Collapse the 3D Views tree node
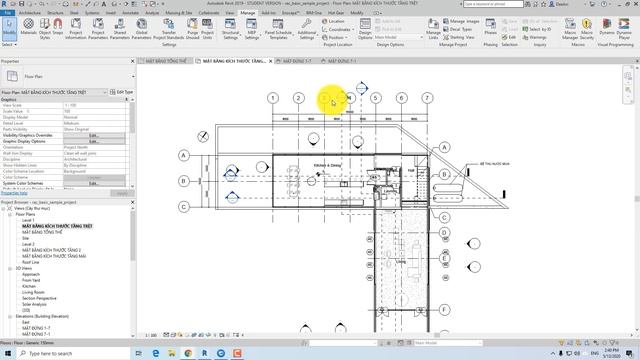This screenshot has height=360, width=640. pyautogui.click(x=10, y=269)
